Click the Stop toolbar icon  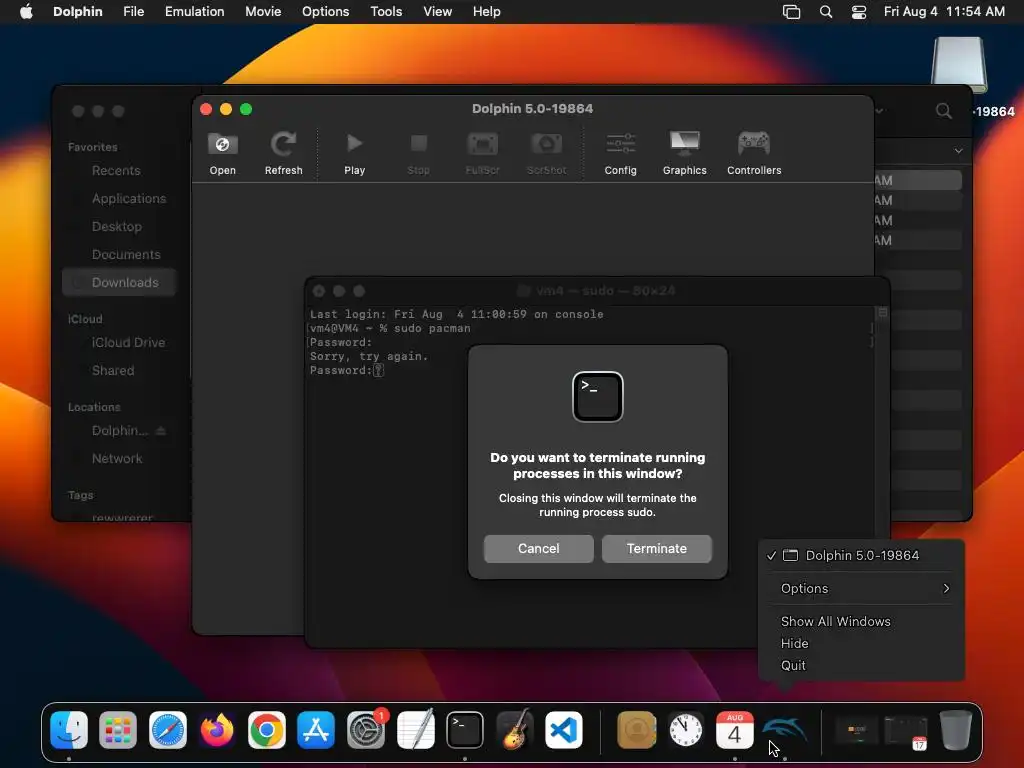click(419, 143)
